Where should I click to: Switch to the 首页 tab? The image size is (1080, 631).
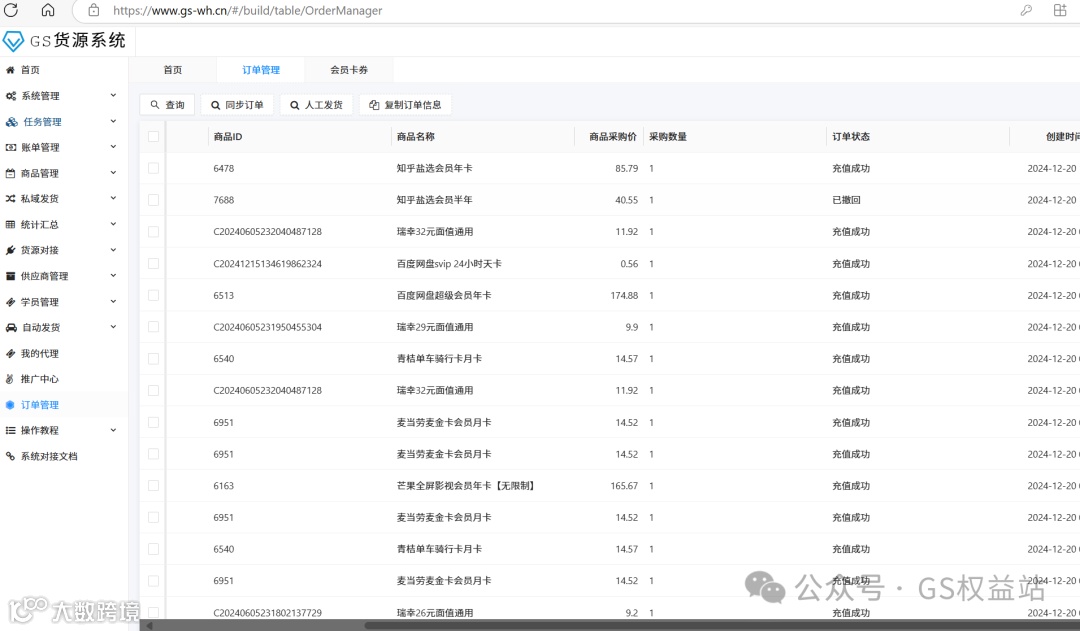click(x=173, y=70)
